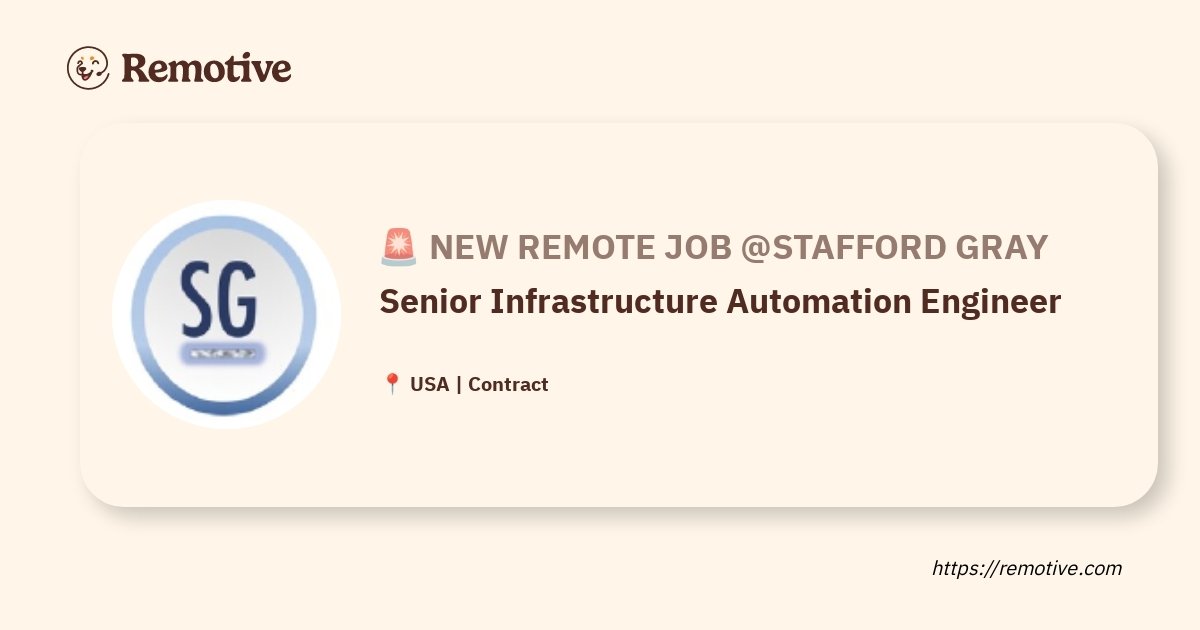Select the Senior Infrastructure Automation Engineer title
The height and width of the screenshot is (630, 1200).
pos(720,301)
